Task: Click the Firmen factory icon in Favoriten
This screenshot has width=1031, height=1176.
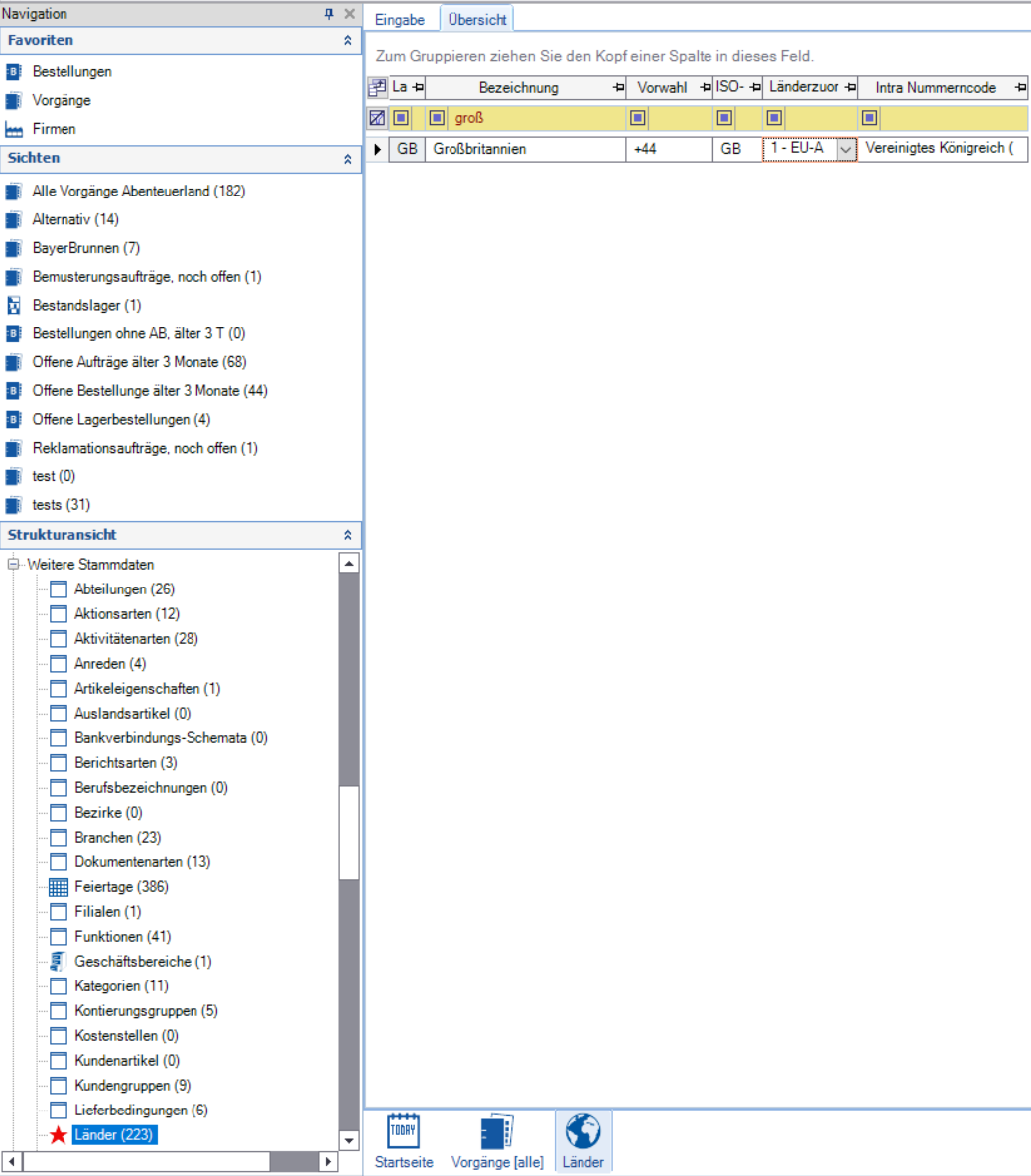Action: coord(14,129)
